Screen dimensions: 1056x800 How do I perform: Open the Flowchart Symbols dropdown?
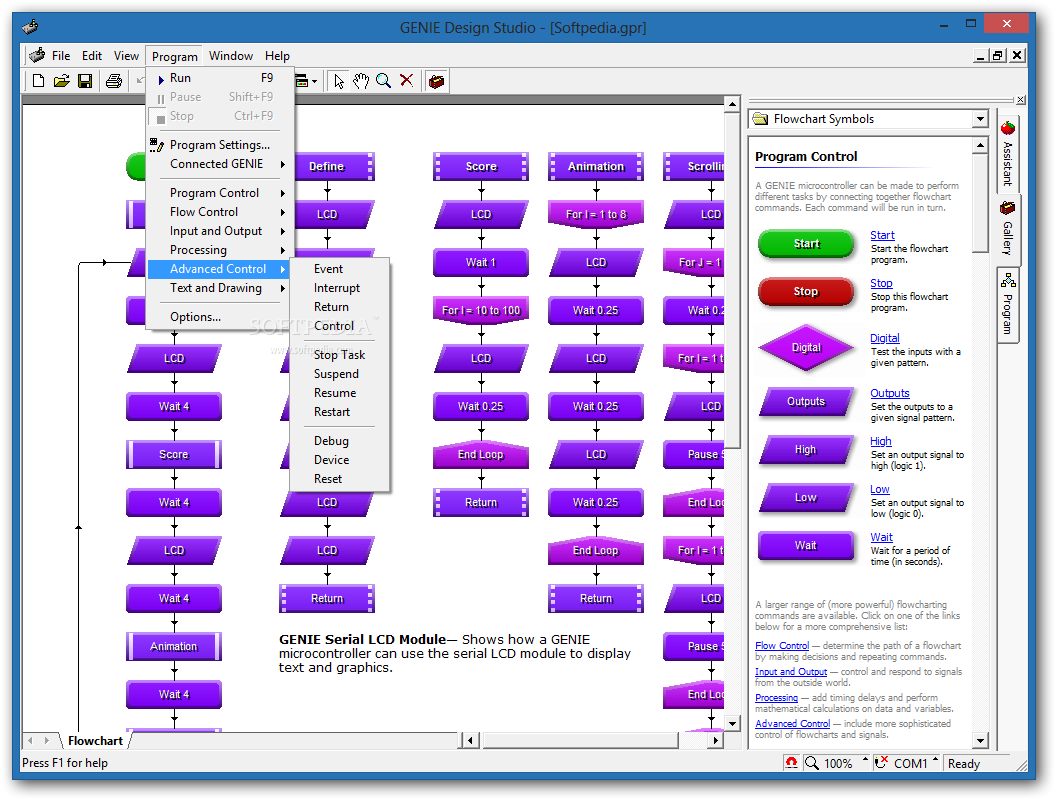tap(980, 119)
